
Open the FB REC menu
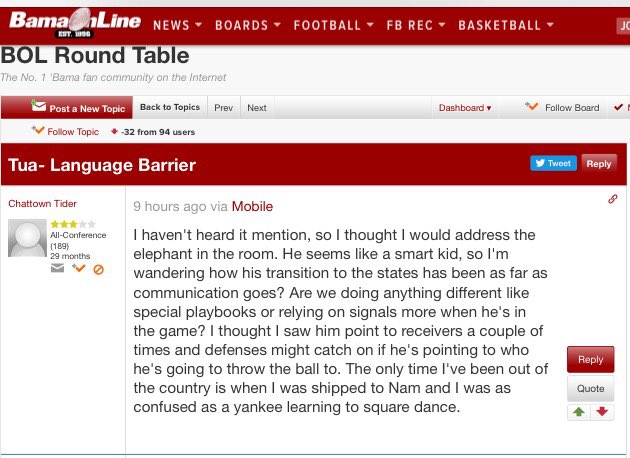pos(416,25)
